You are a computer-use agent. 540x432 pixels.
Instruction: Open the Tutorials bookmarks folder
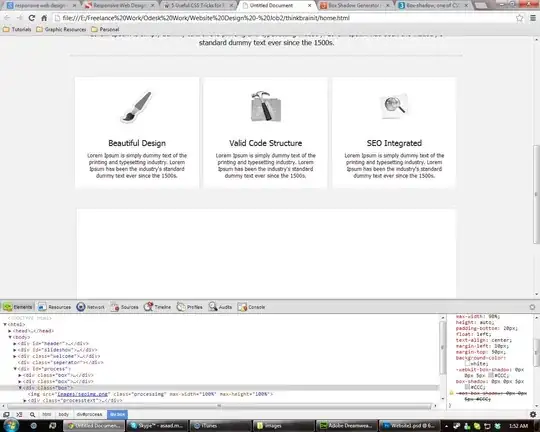coord(17,29)
